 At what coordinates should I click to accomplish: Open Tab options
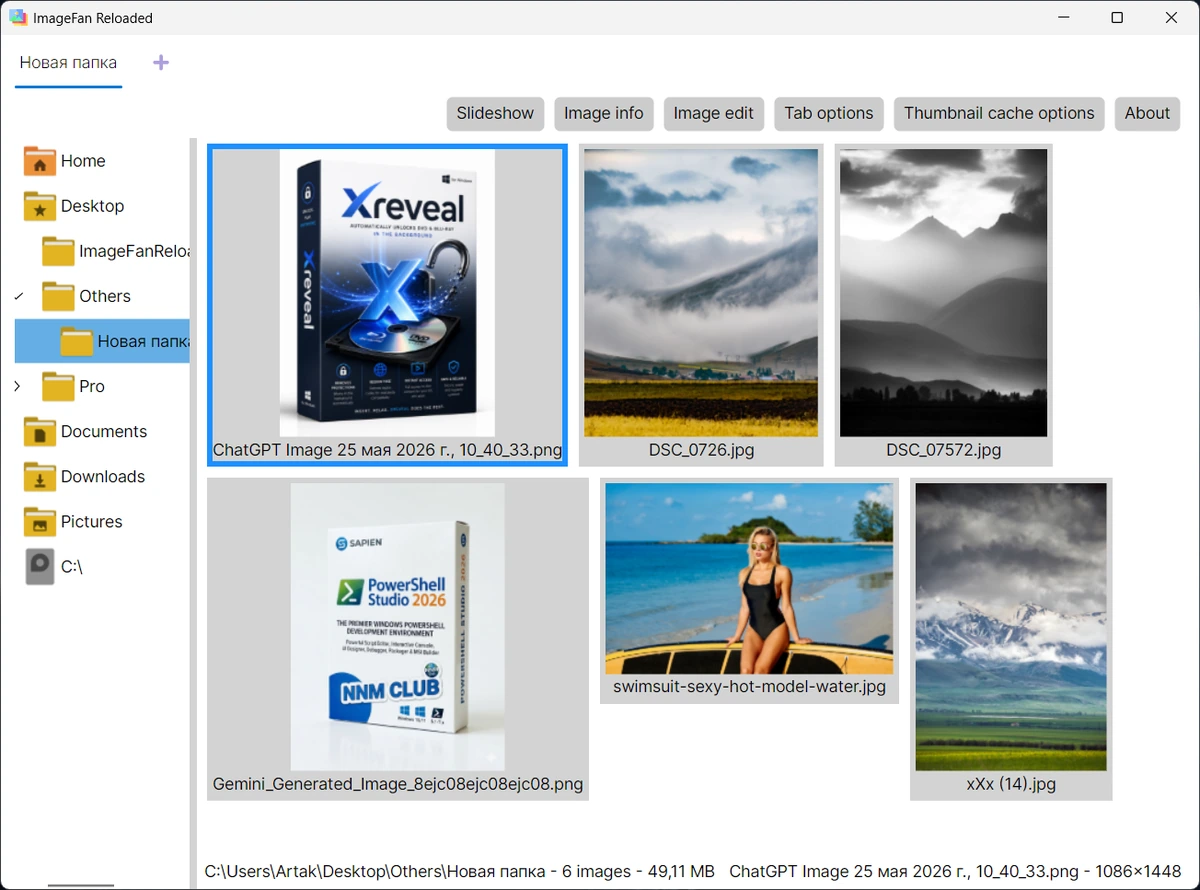[829, 113]
